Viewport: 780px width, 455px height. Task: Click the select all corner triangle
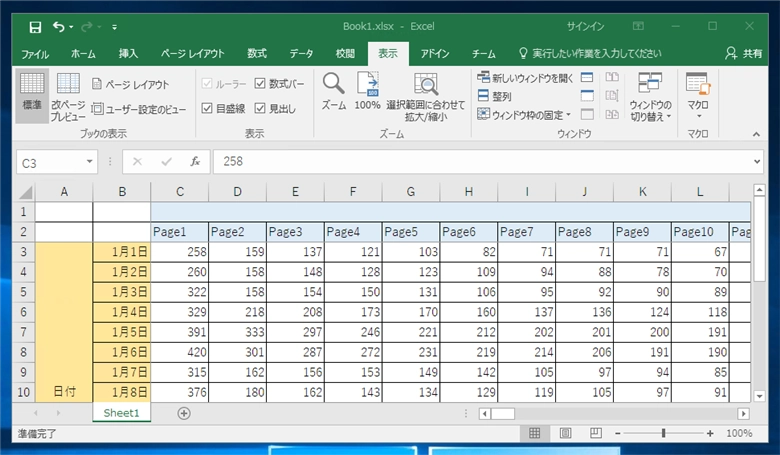coord(25,192)
